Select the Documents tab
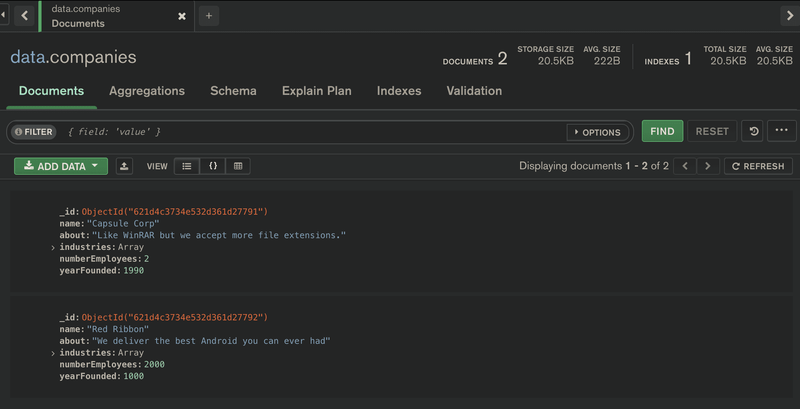 pyautogui.click(x=52, y=91)
